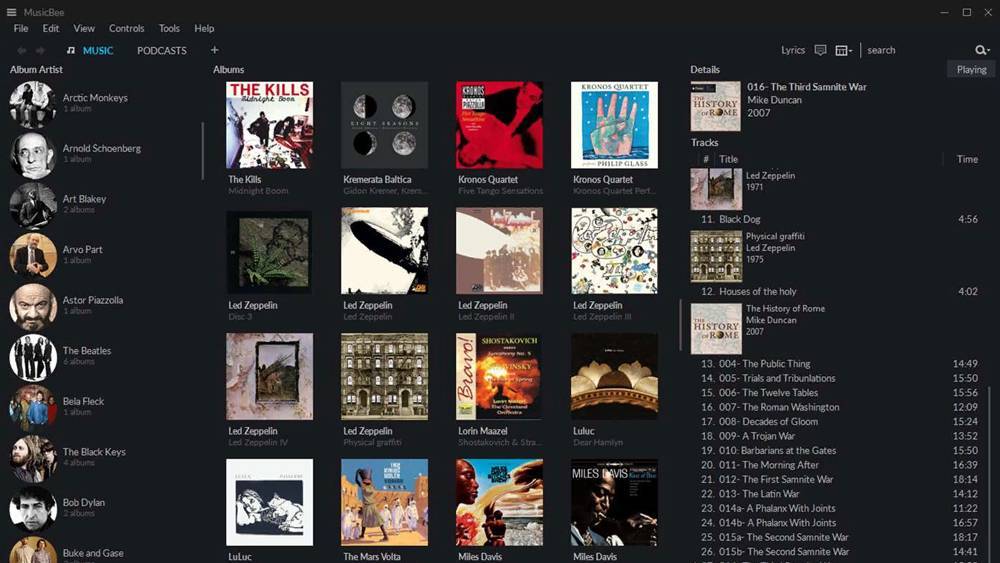
Task: Click the Album Artist panel header
Action: (x=36, y=69)
